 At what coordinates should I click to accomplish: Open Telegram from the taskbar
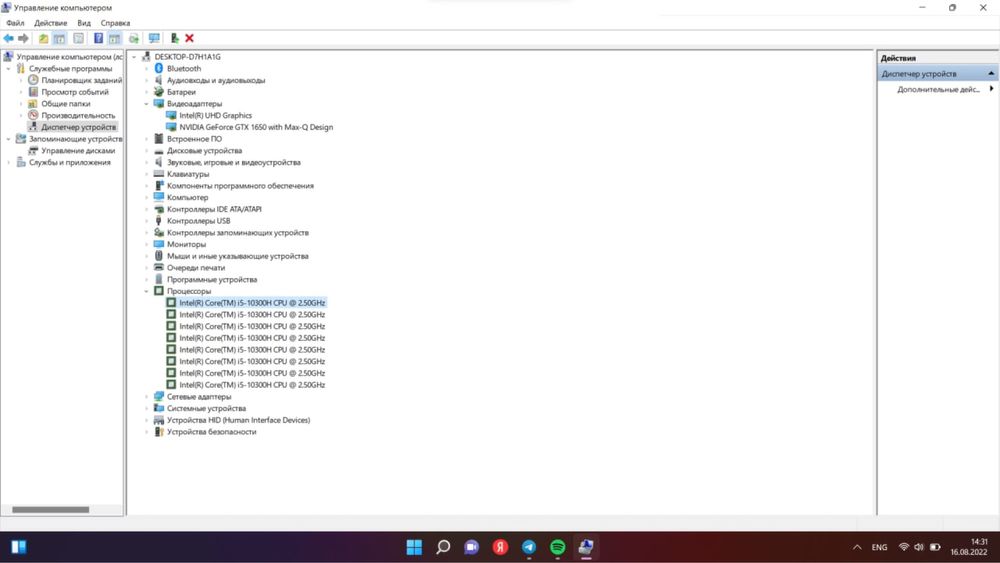tap(529, 547)
